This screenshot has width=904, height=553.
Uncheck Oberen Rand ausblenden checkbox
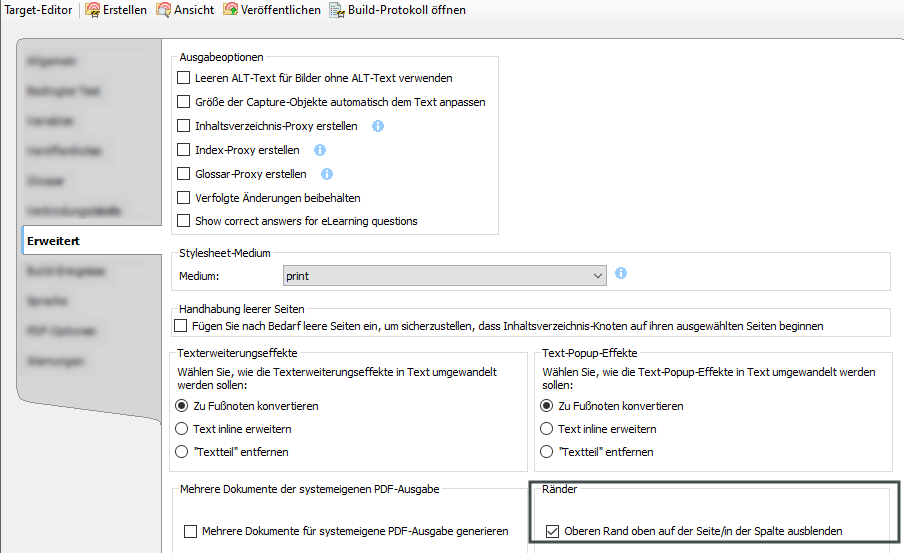click(x=552, y=531)
